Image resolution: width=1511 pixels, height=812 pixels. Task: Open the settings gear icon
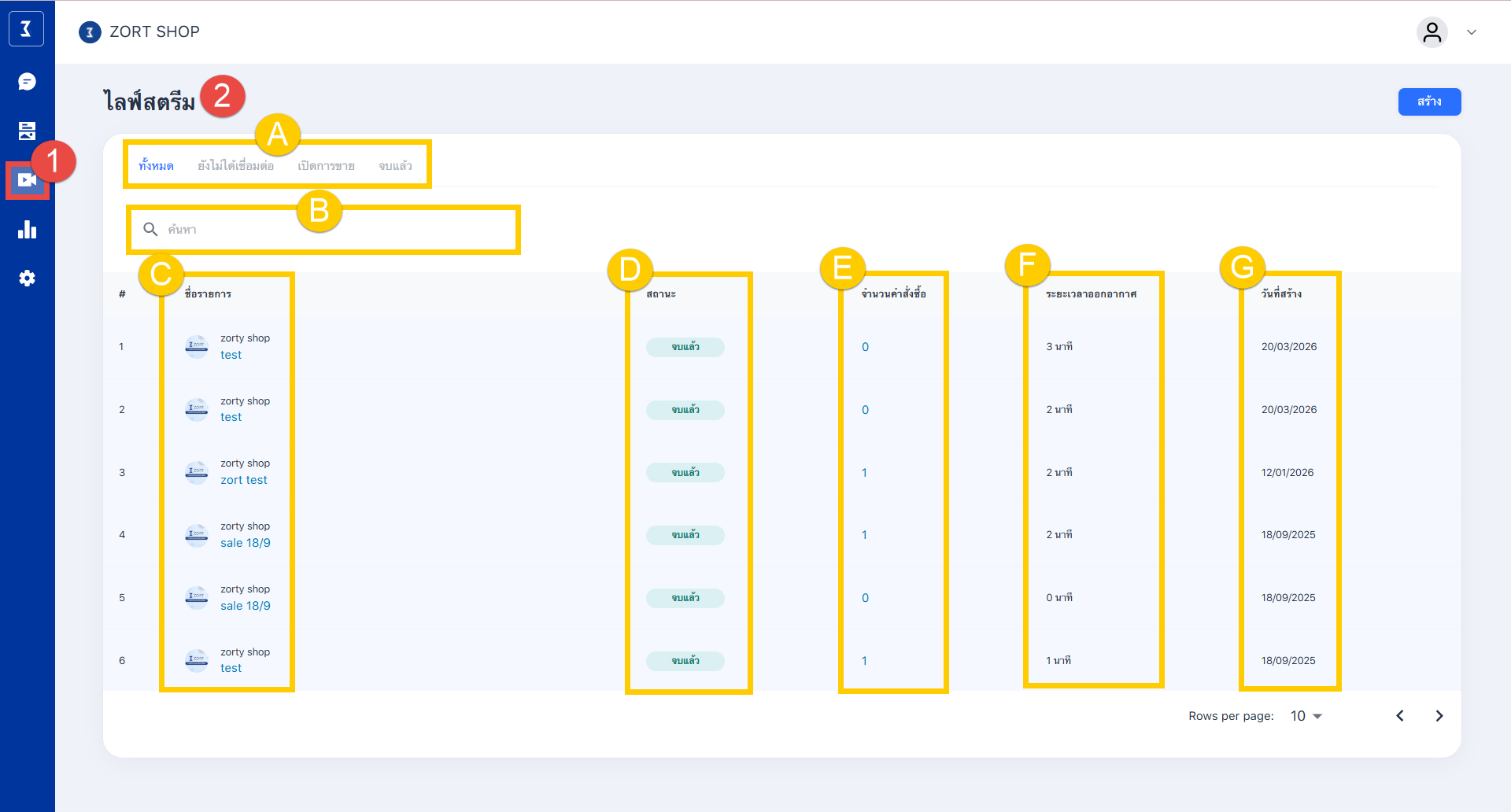[x=27, y=279]
